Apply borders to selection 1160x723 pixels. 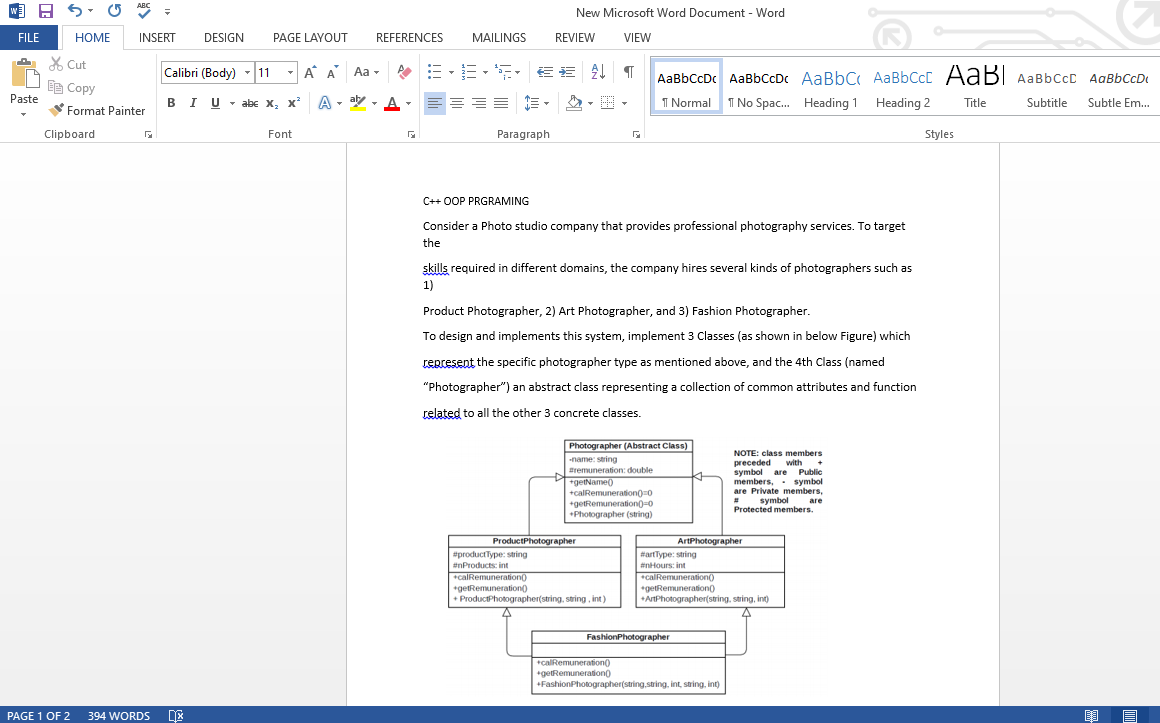(608, 103)
